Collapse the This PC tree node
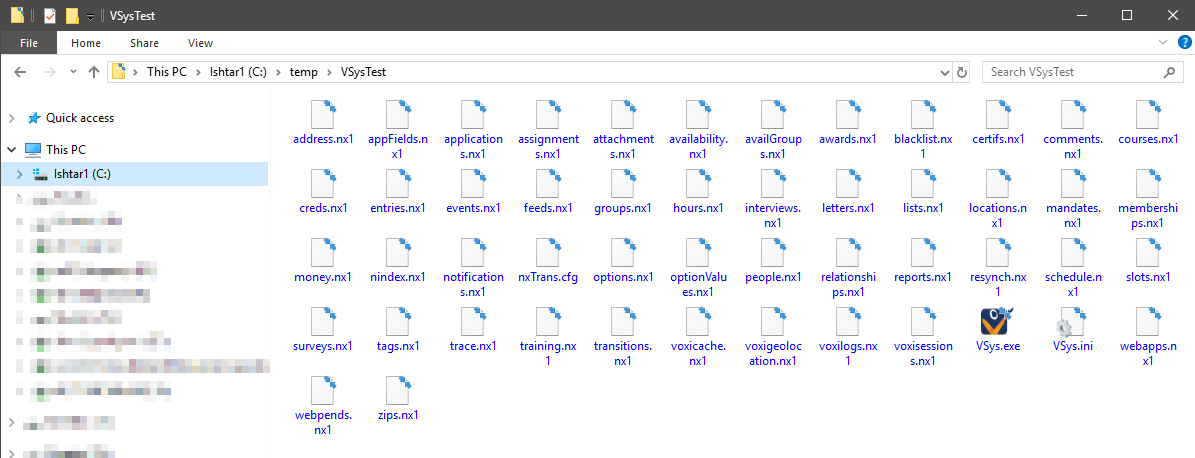This screenshot has height=458, width=1195. click(x=11, y=149)
